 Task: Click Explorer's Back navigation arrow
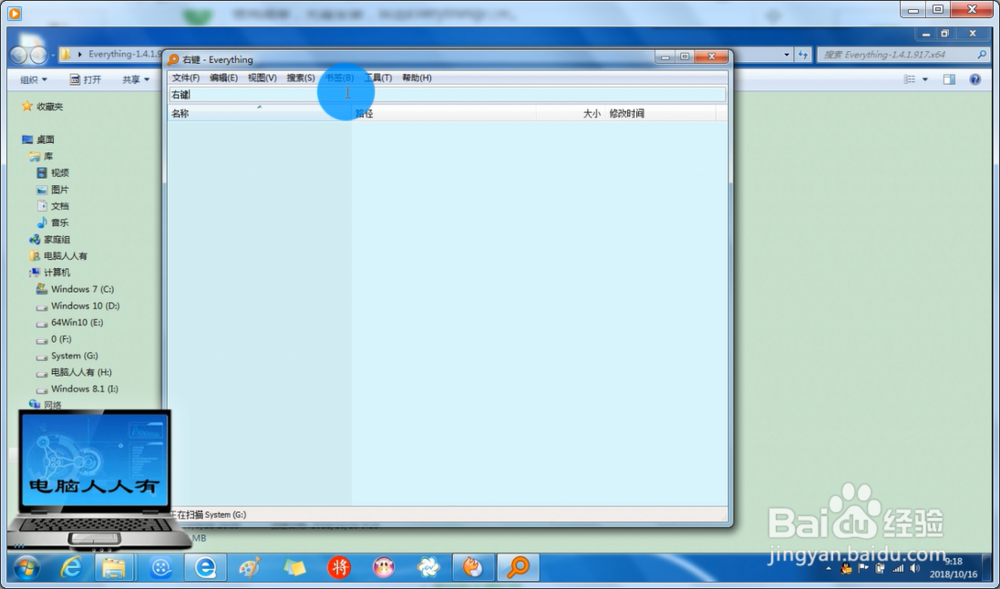click(x=18, y=55)
